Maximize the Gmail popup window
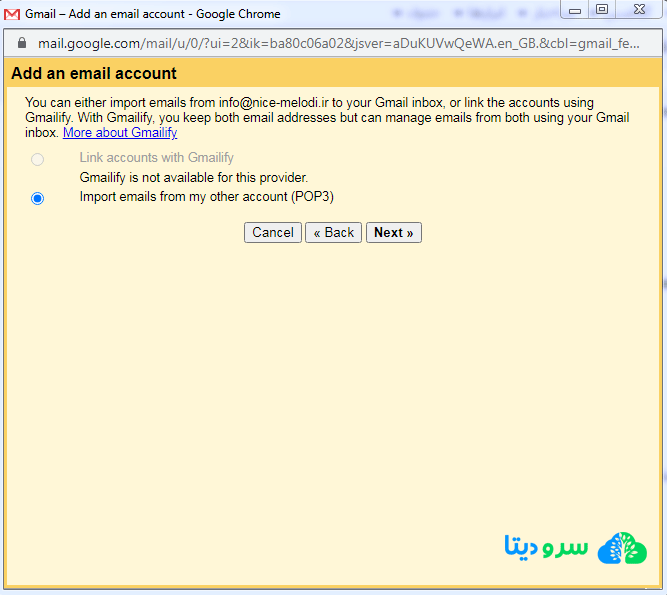This screenshot has width=667, height=595. point(602,10)
